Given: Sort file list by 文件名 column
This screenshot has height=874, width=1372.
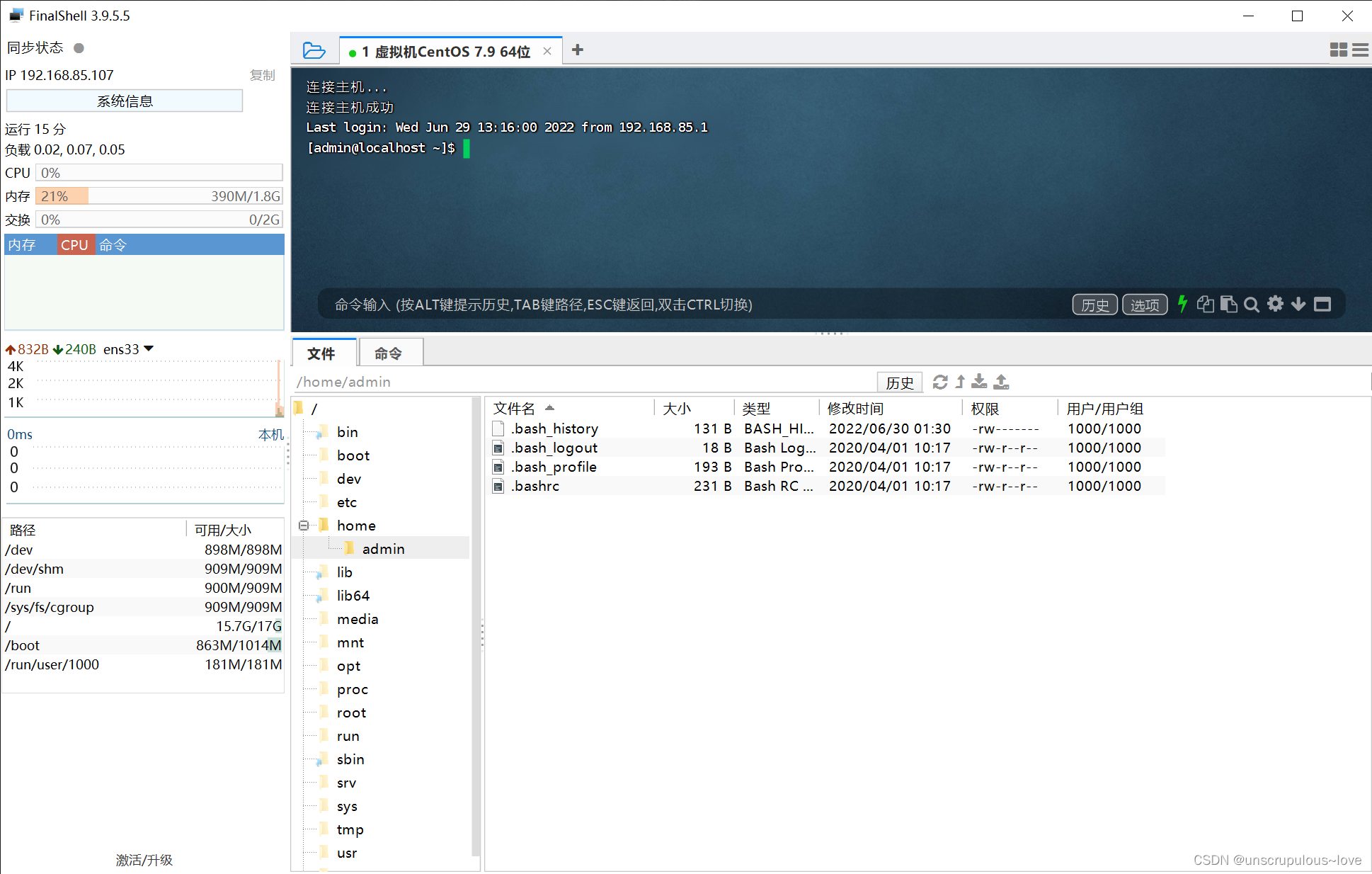Looking at the screenshot, I should (514, 409).
